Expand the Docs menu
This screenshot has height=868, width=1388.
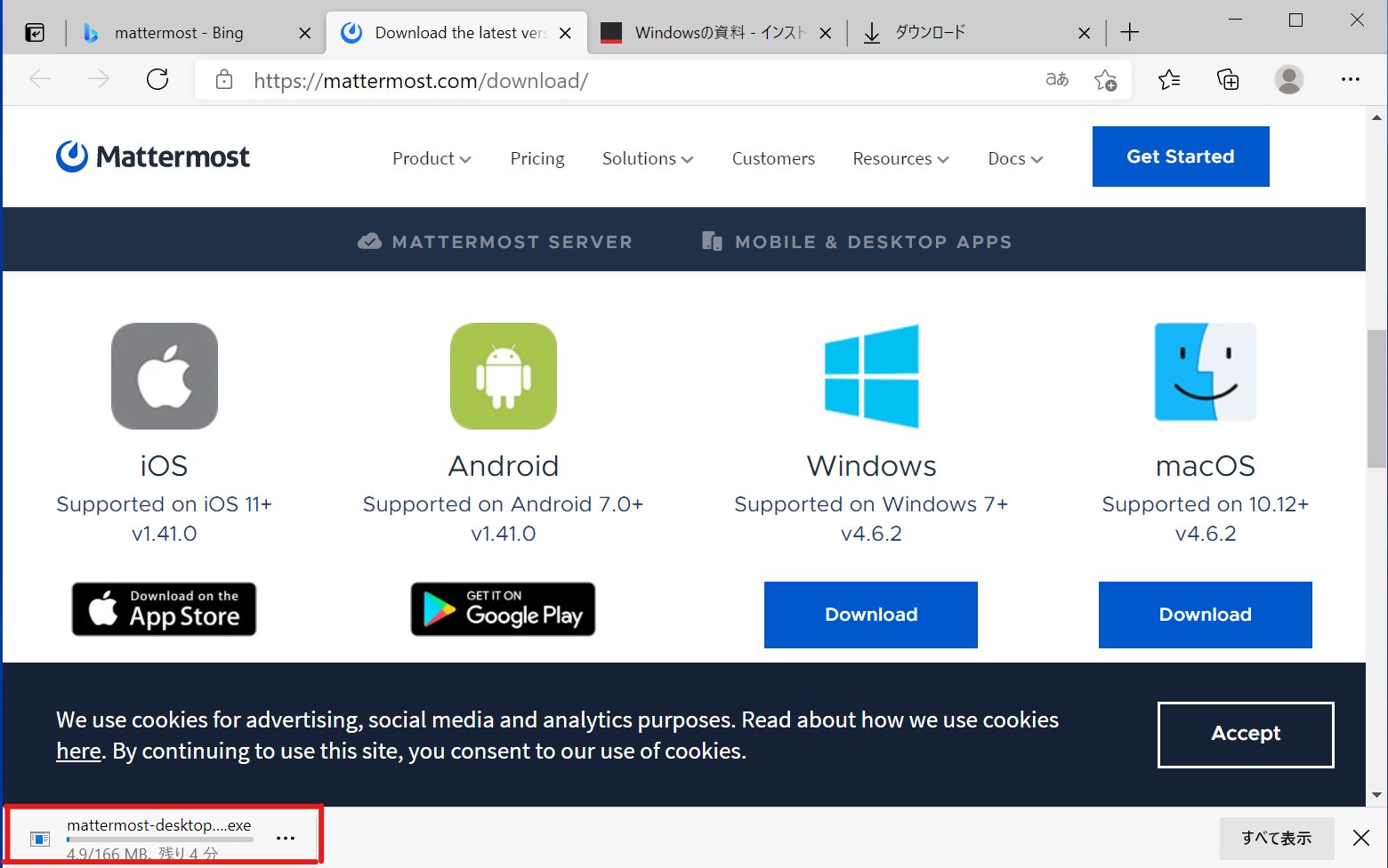[1015, 158]
